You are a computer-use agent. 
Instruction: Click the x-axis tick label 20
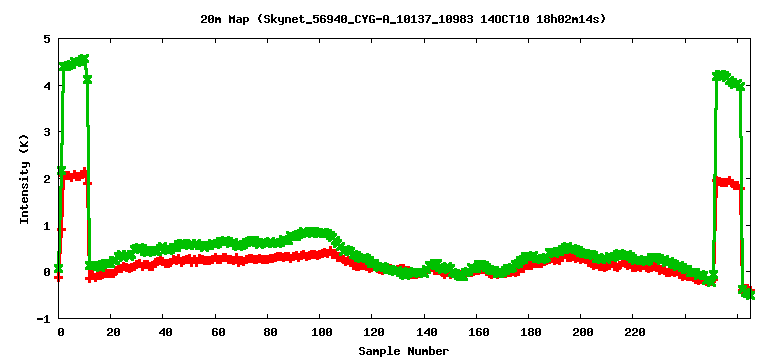114,333
